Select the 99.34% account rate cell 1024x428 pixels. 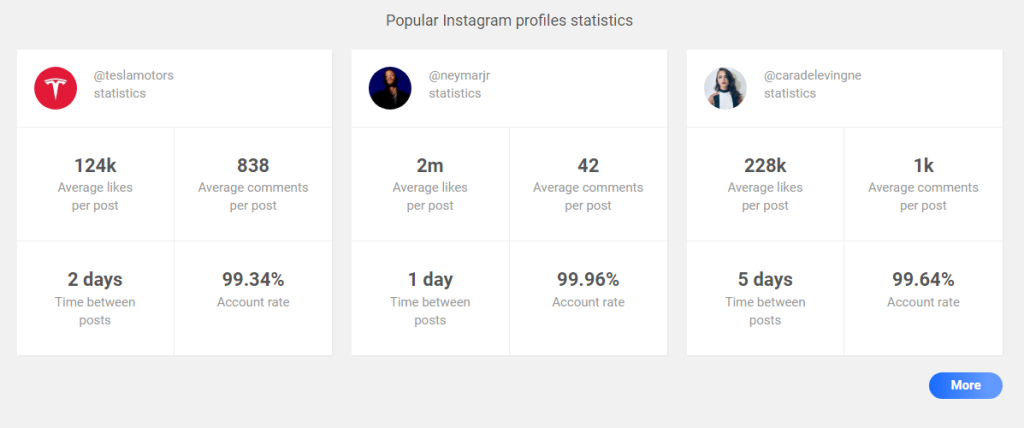(253, 299)
